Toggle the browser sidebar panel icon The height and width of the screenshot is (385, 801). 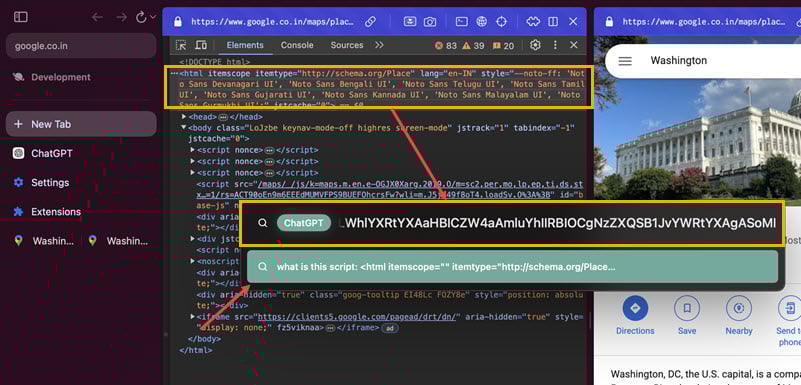(x=20, y=17)
